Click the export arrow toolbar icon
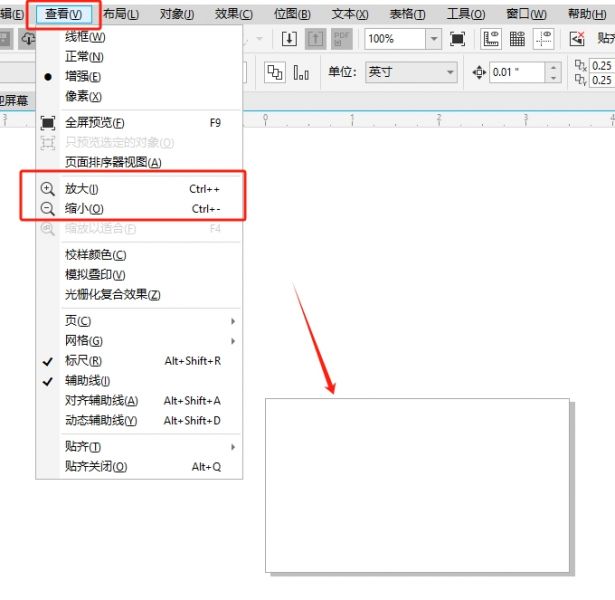Viewport: 615px width, 600px height. pos(315,39)
